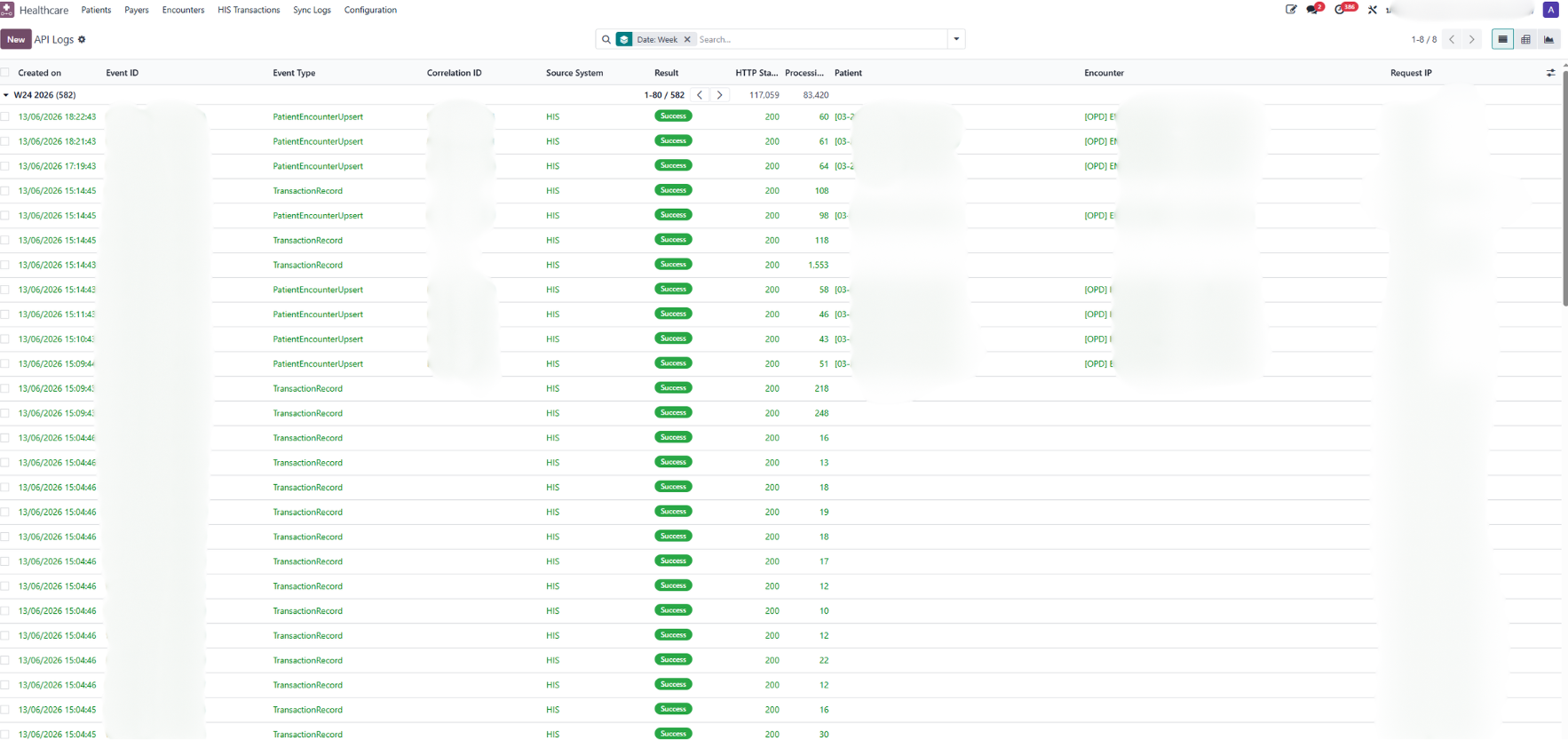This screenshot has width=1568, height=748.
Task: Check the row created 13/06/2026 18:21:43
Action: click(5, 141)
